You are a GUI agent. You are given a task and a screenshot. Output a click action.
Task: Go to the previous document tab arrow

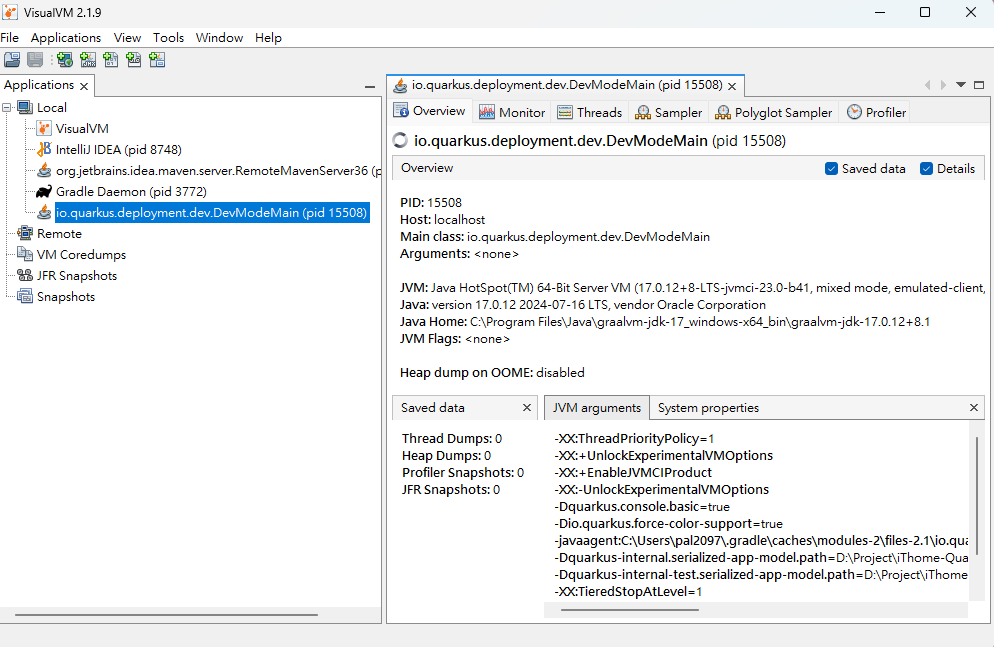927,85
